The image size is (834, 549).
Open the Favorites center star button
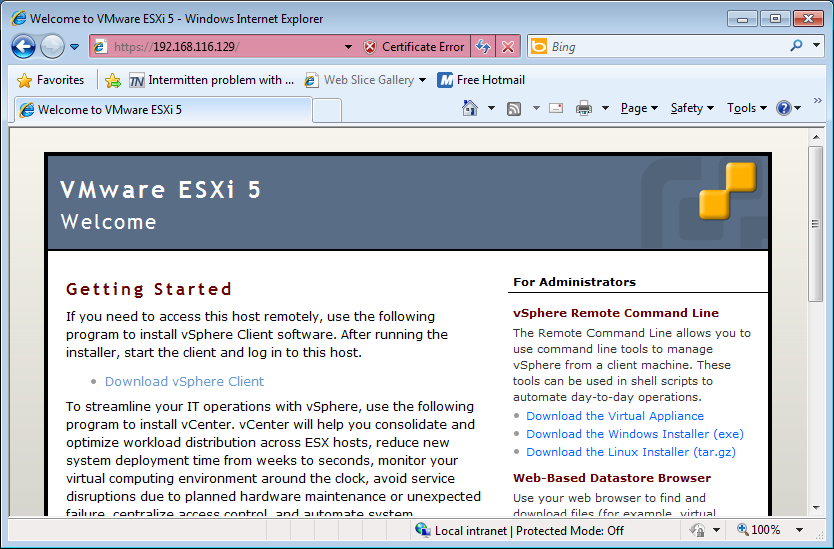point(50,80)
